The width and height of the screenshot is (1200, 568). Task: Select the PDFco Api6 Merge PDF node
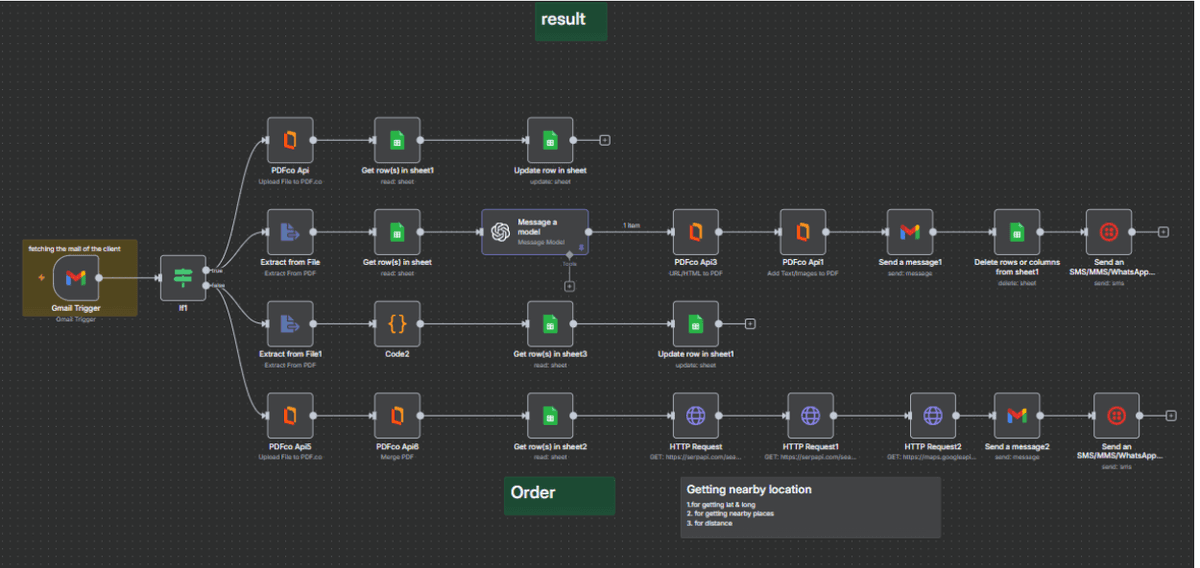click(x=397, y=416)
